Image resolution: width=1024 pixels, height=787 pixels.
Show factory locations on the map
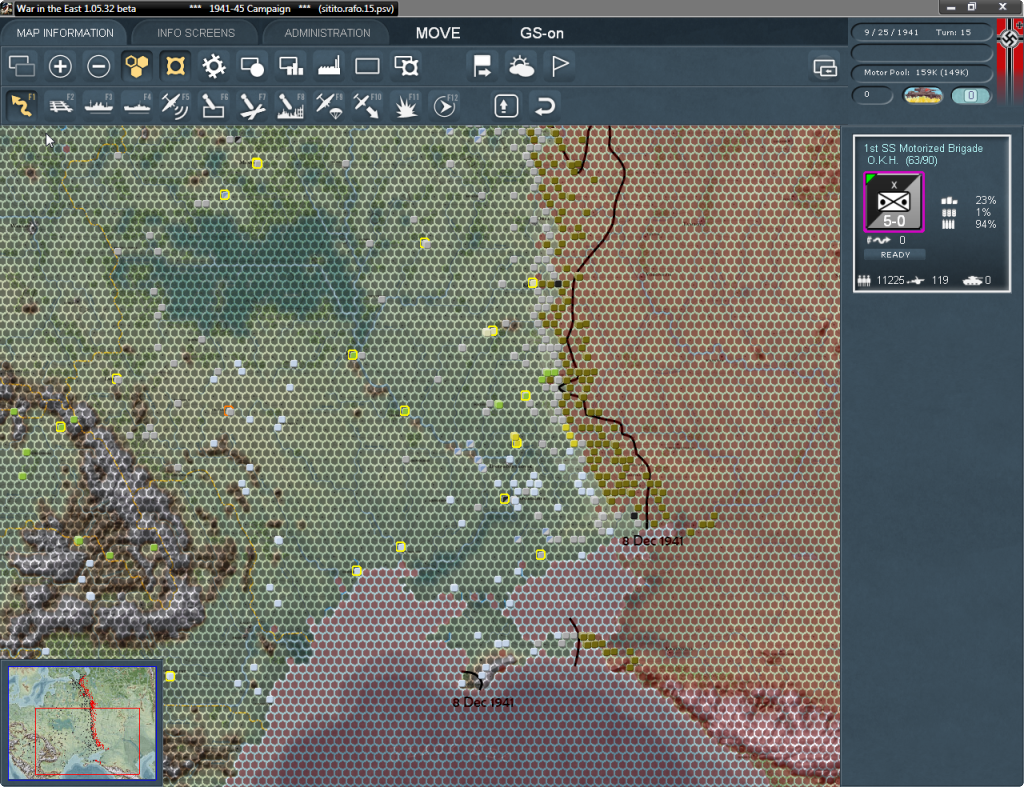pyautogui.click(x=329, y=66)
